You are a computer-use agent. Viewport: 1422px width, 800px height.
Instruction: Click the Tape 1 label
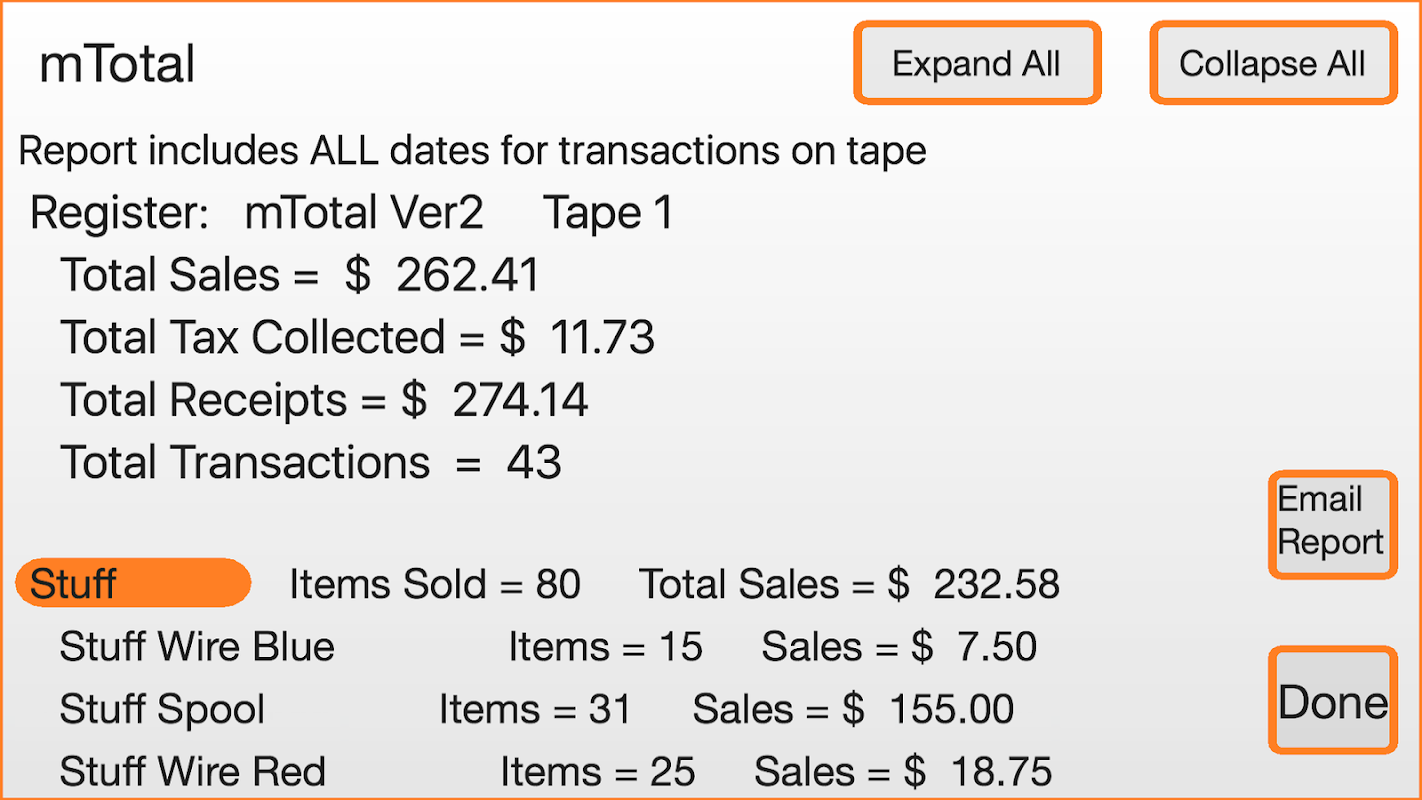608,213
